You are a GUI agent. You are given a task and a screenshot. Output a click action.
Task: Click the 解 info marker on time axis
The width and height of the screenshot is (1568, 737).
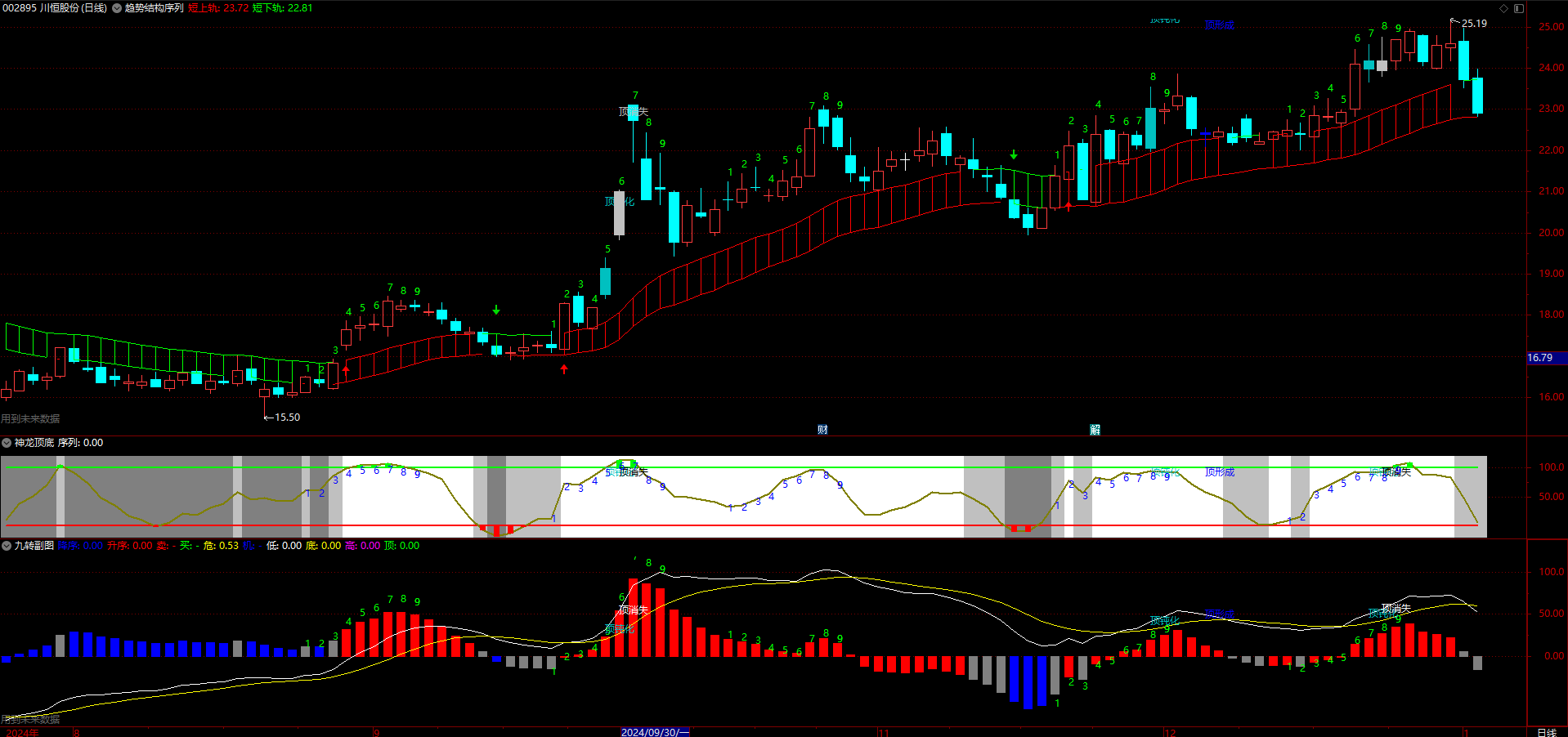(1095, 430)
